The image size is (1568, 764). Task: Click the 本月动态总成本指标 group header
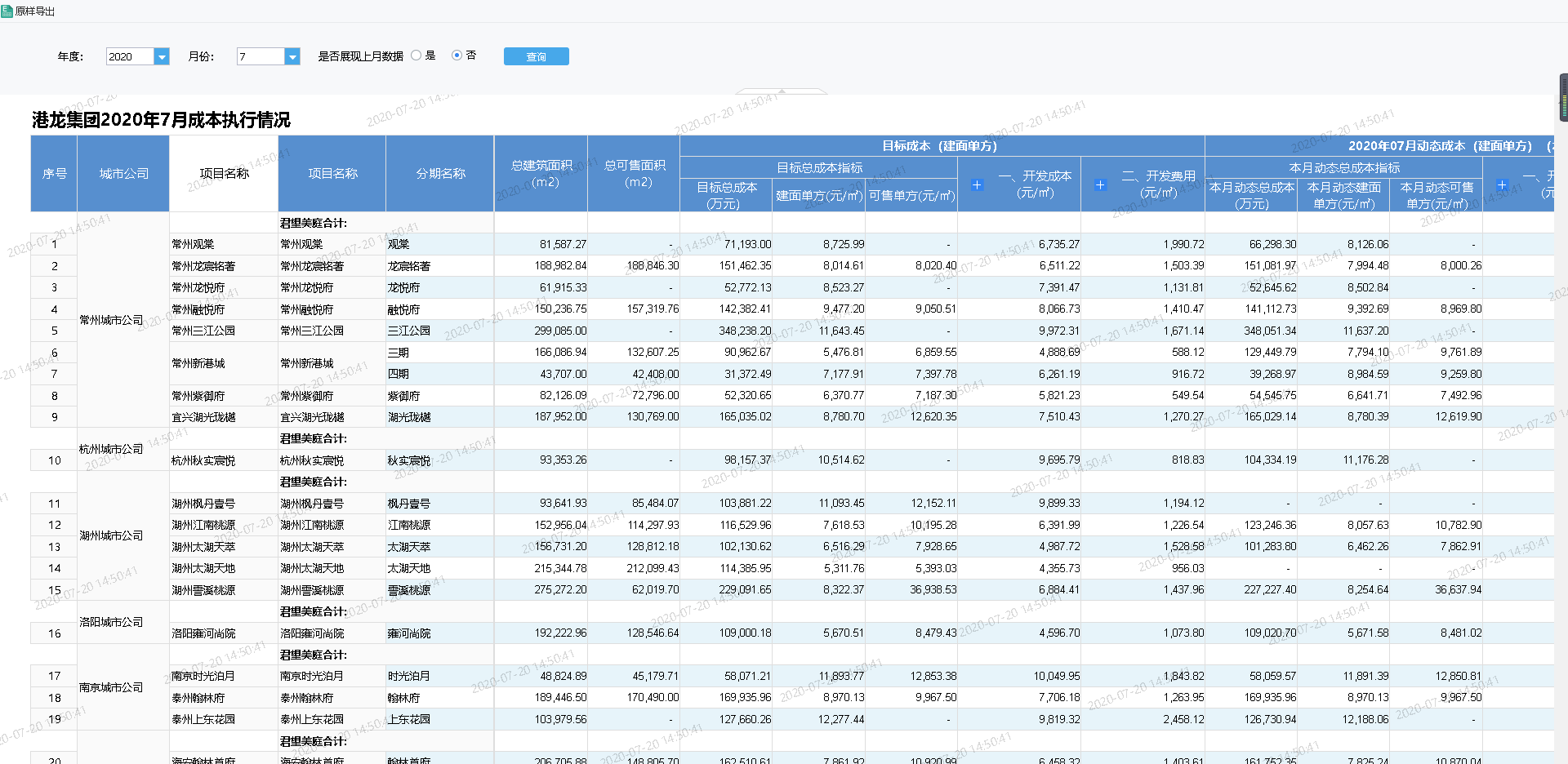tap(1344, 167)
